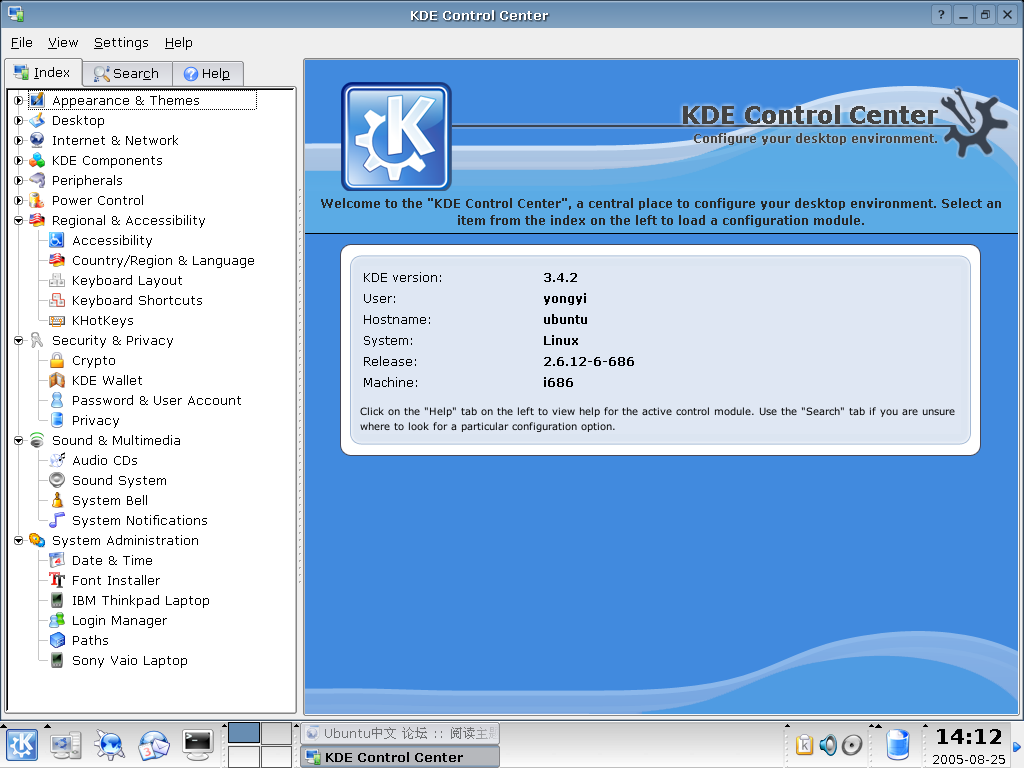The width and height of the screenshot is (1024, 768).
Task: Open the Accessibility module icon
Action: click(57, 240)
